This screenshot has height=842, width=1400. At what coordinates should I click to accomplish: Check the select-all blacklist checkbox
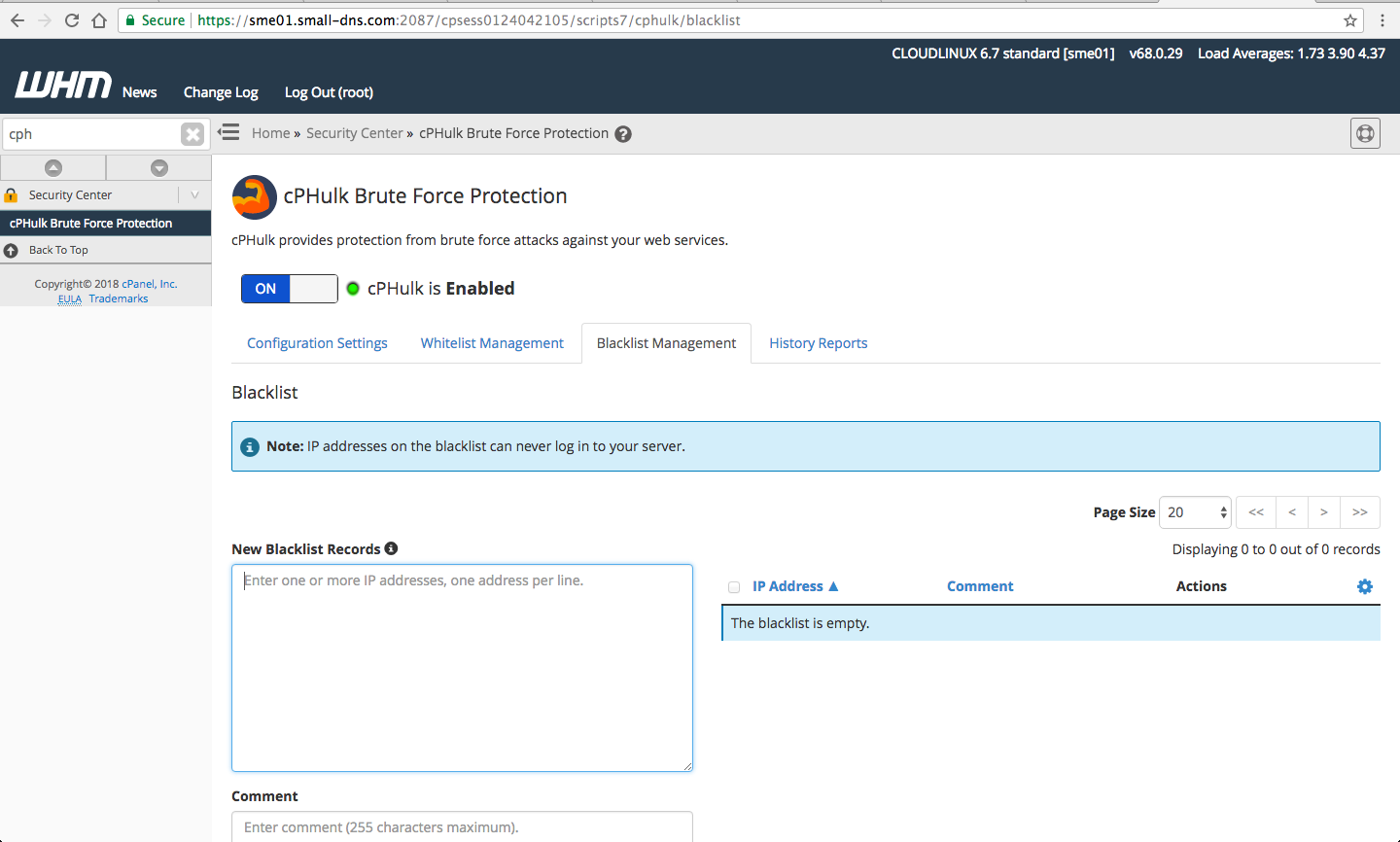734,587
